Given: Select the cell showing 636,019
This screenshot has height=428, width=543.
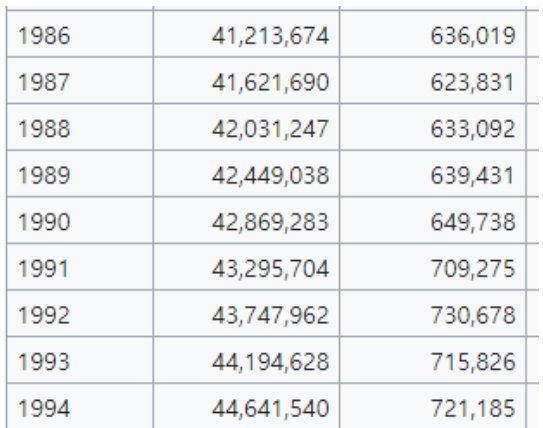Looking at the screenshot, I should (433, 34).
